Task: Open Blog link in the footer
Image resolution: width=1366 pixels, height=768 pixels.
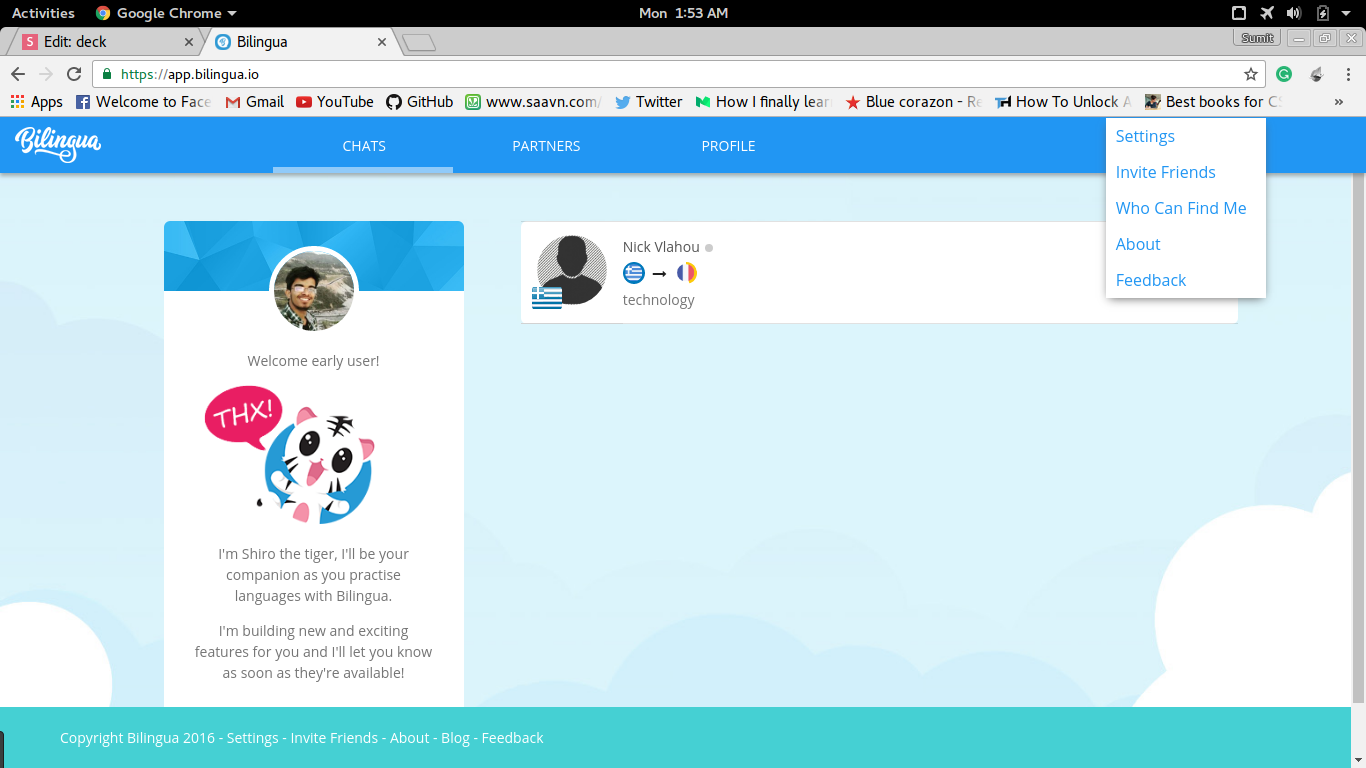Action: (455, 738)
